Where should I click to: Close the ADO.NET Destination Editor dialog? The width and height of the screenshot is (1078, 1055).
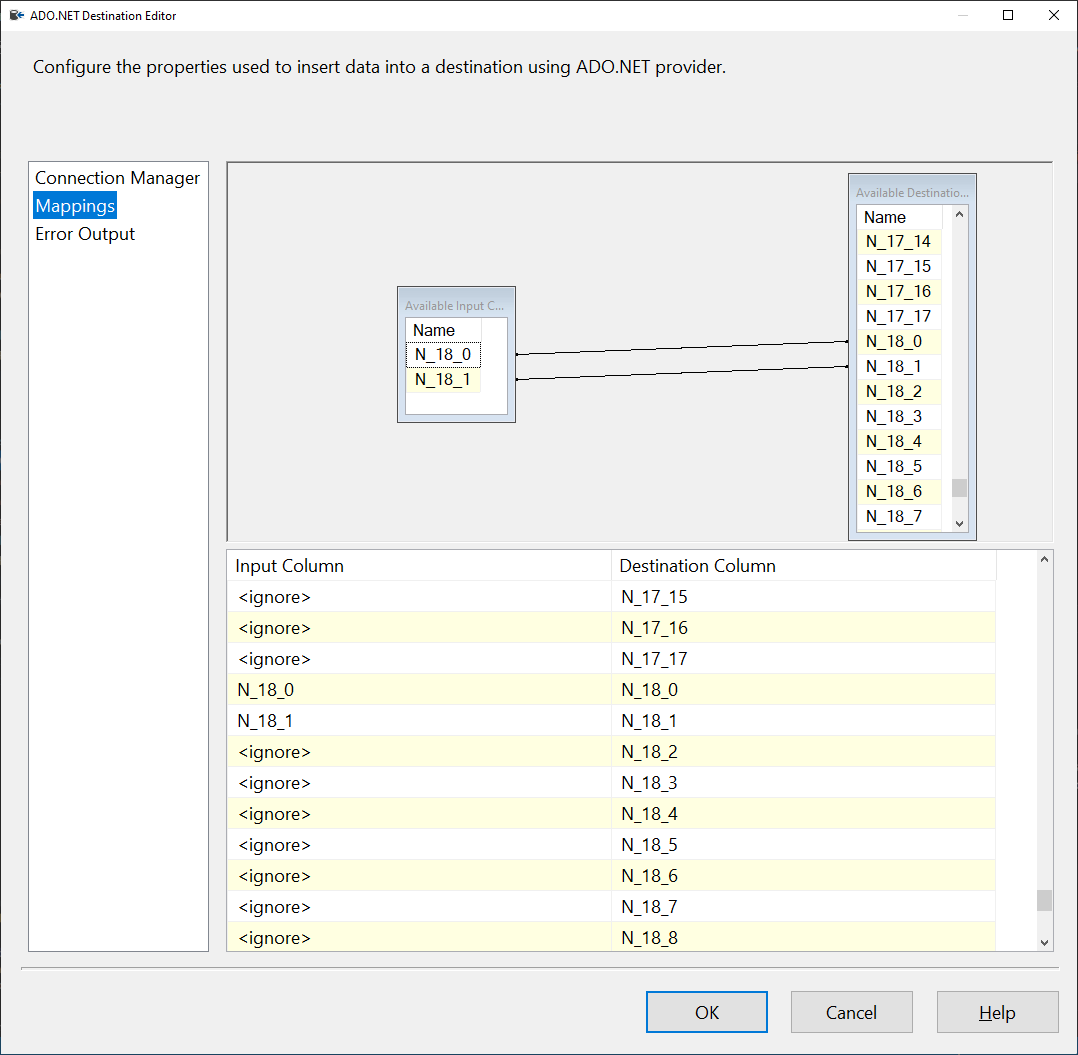[1053, 15]
